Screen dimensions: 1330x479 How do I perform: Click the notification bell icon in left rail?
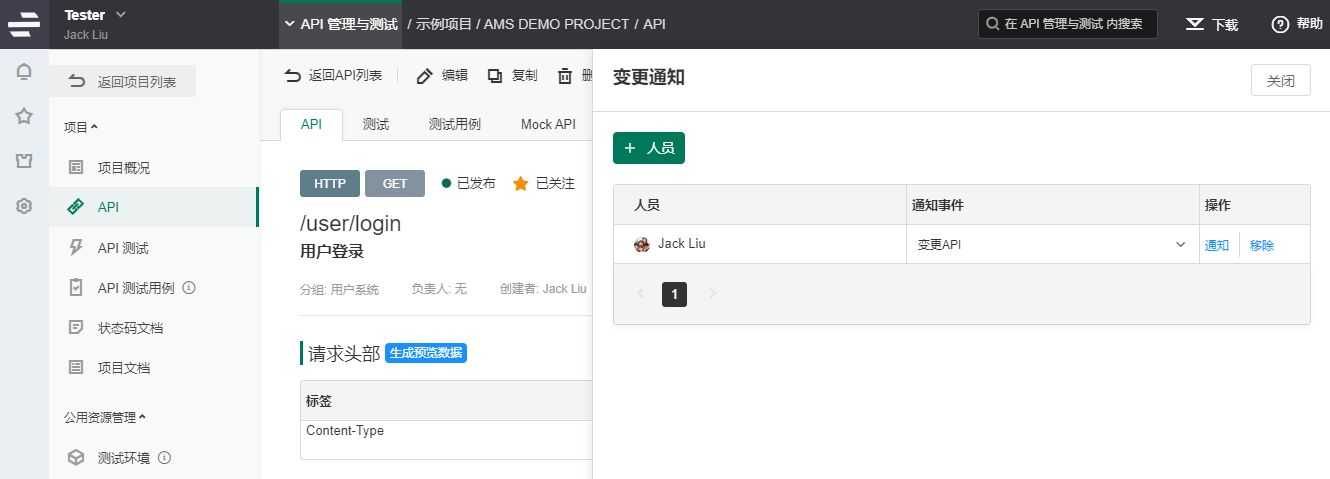pyautogui.click(x=24, y=72)
